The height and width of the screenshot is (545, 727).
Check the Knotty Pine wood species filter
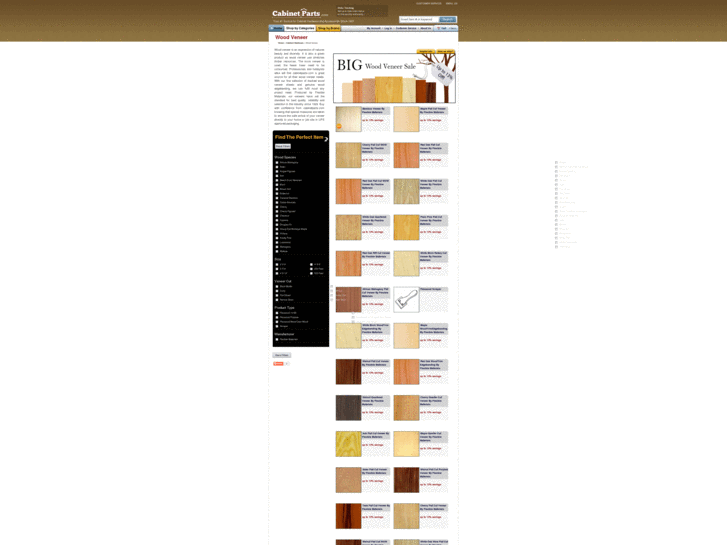[277, 238]
